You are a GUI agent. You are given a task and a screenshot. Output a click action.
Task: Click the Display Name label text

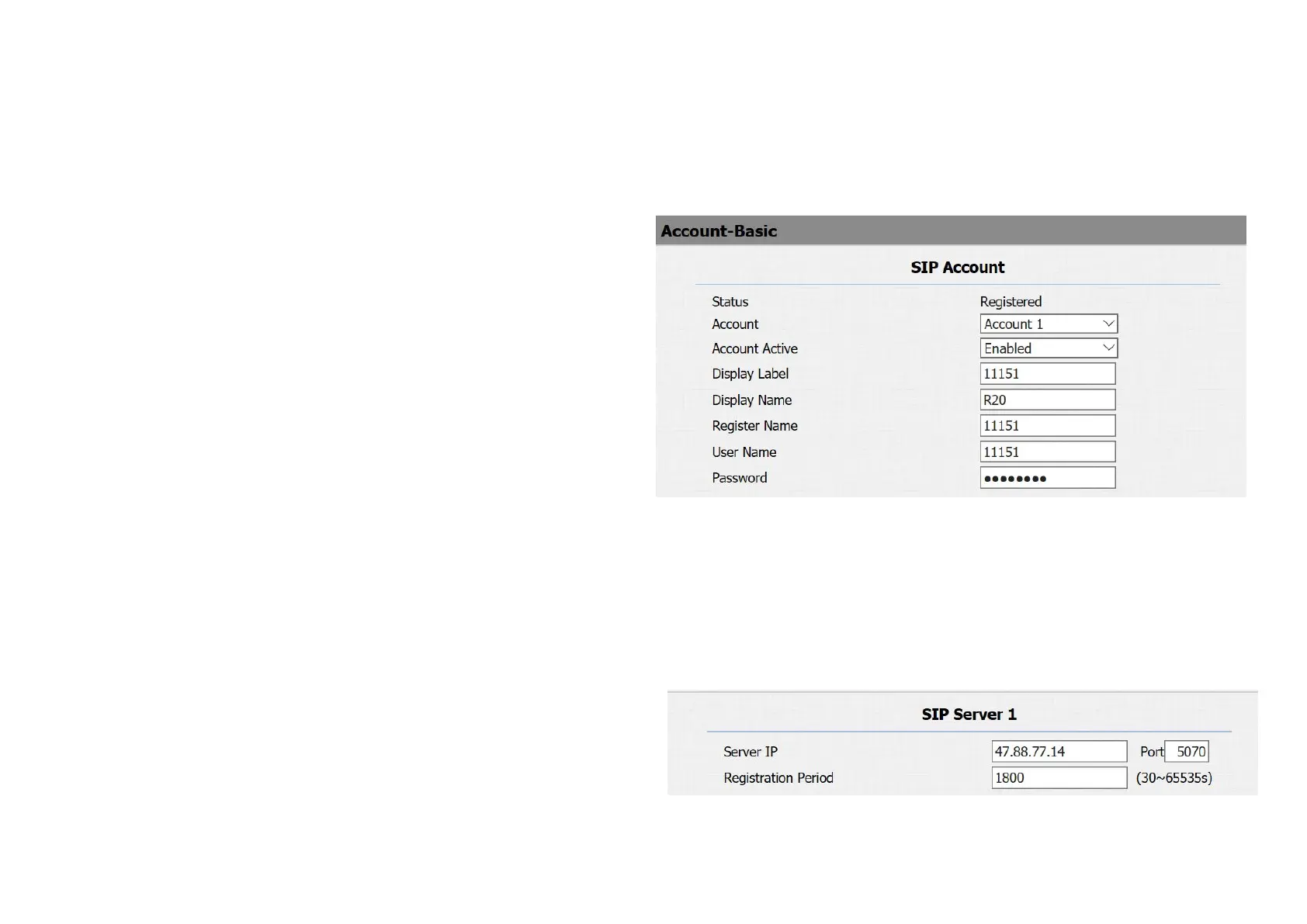tap(751, 400)
